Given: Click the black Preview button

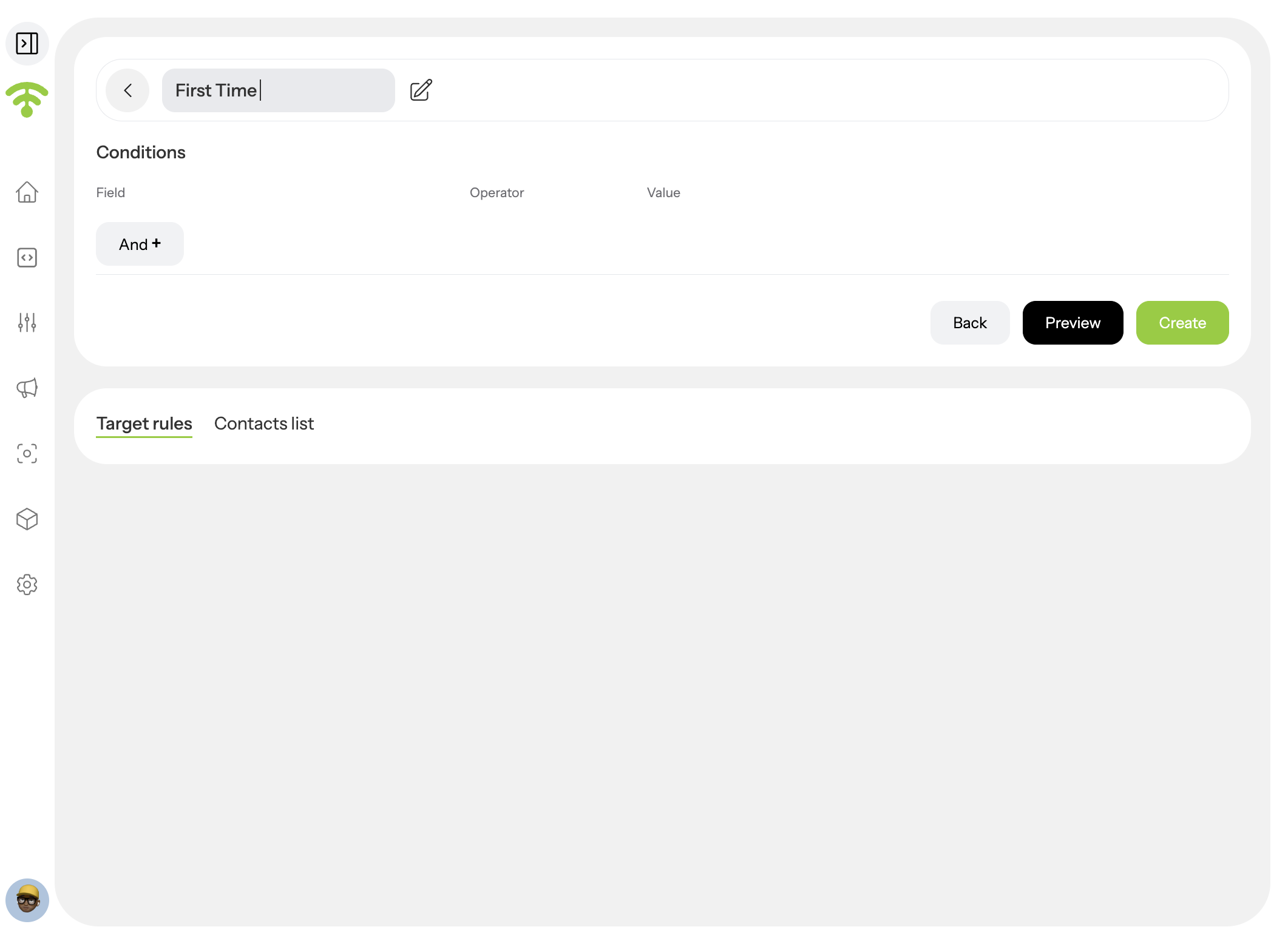Looking at the screenshot, I should click(1073, 323).
